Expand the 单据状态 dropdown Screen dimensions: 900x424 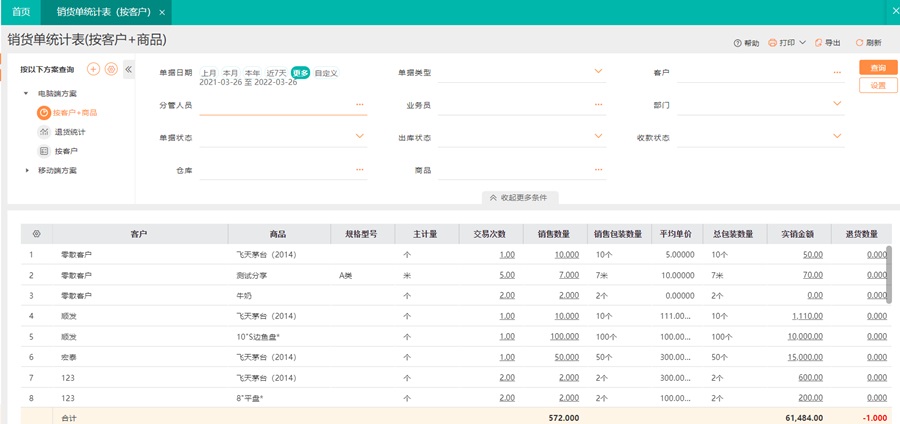click(x=360, y=136)
